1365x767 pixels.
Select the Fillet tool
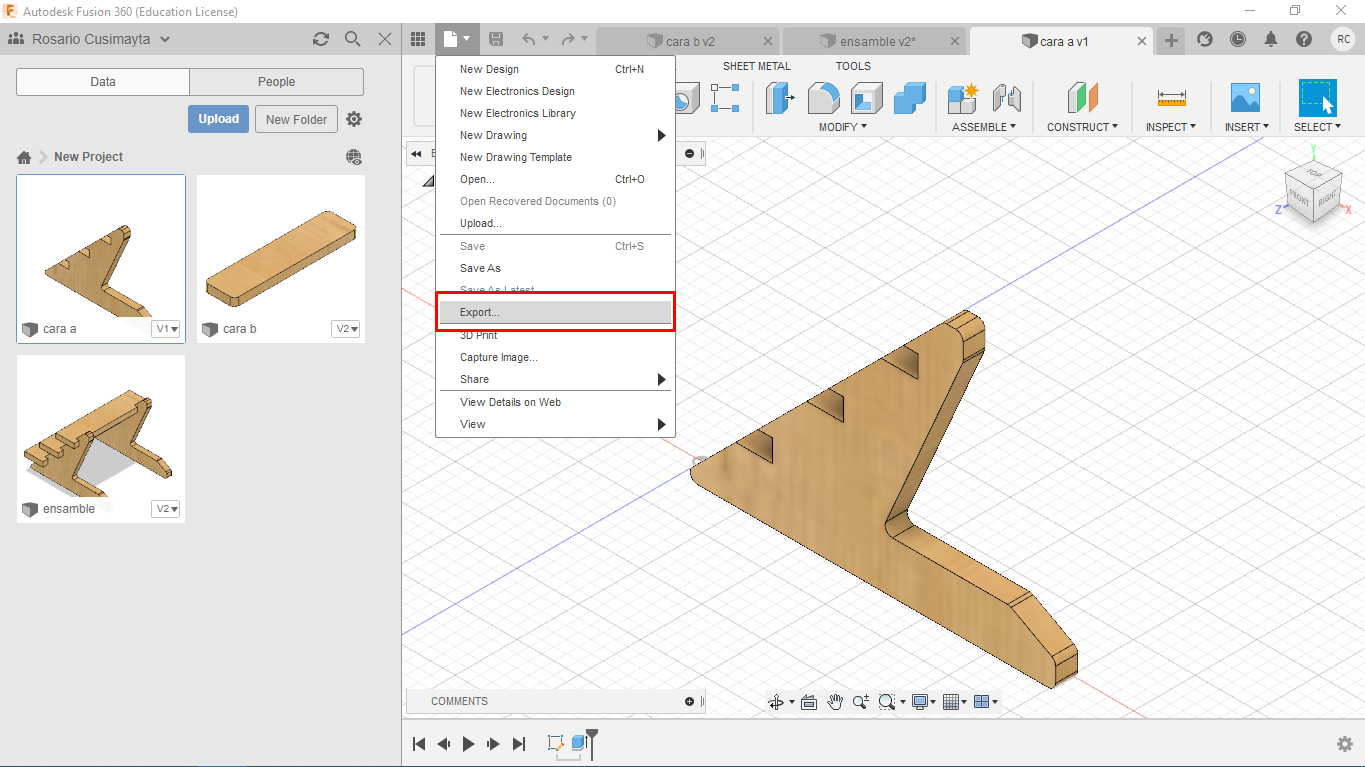click(823, 98)
